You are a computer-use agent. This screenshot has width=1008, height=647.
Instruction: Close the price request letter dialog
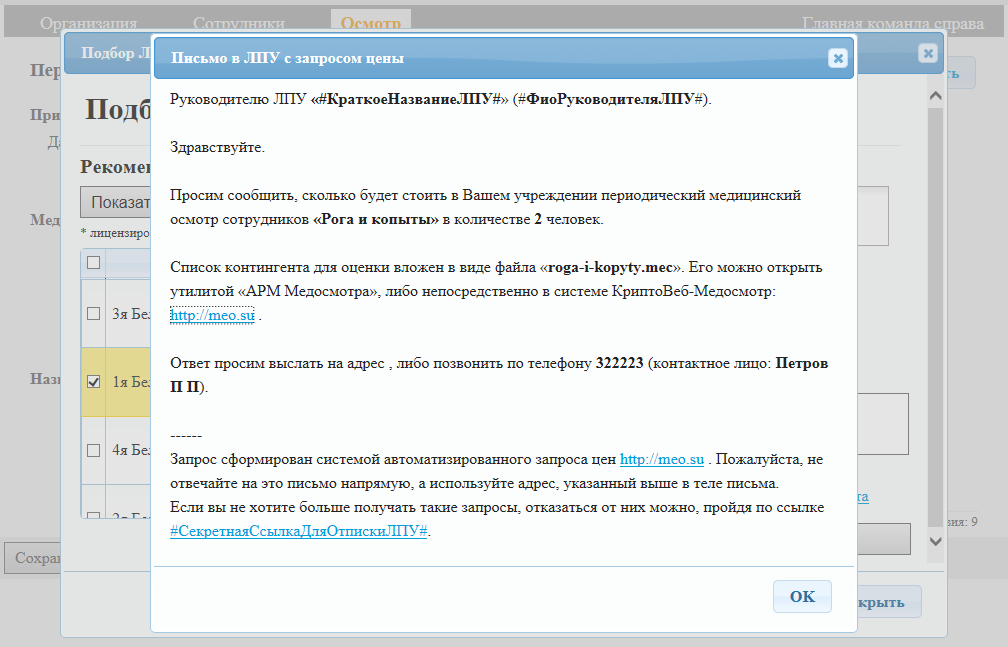[838, 59]
